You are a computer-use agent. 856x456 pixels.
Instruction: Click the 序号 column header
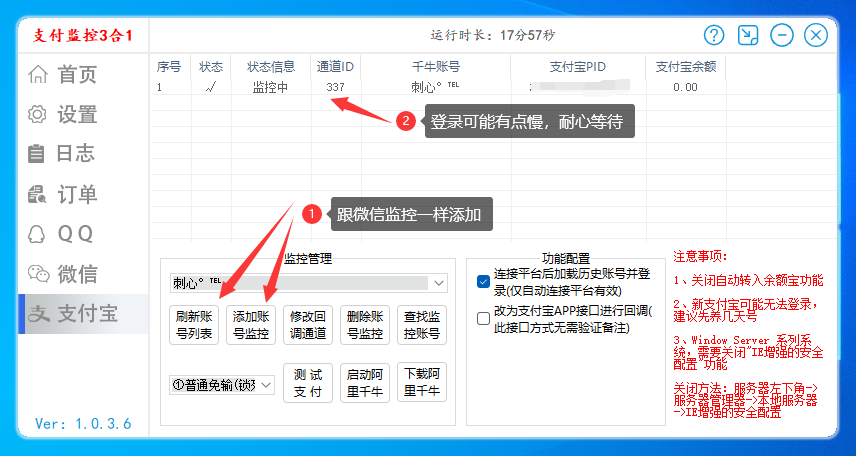click(170, 67)
